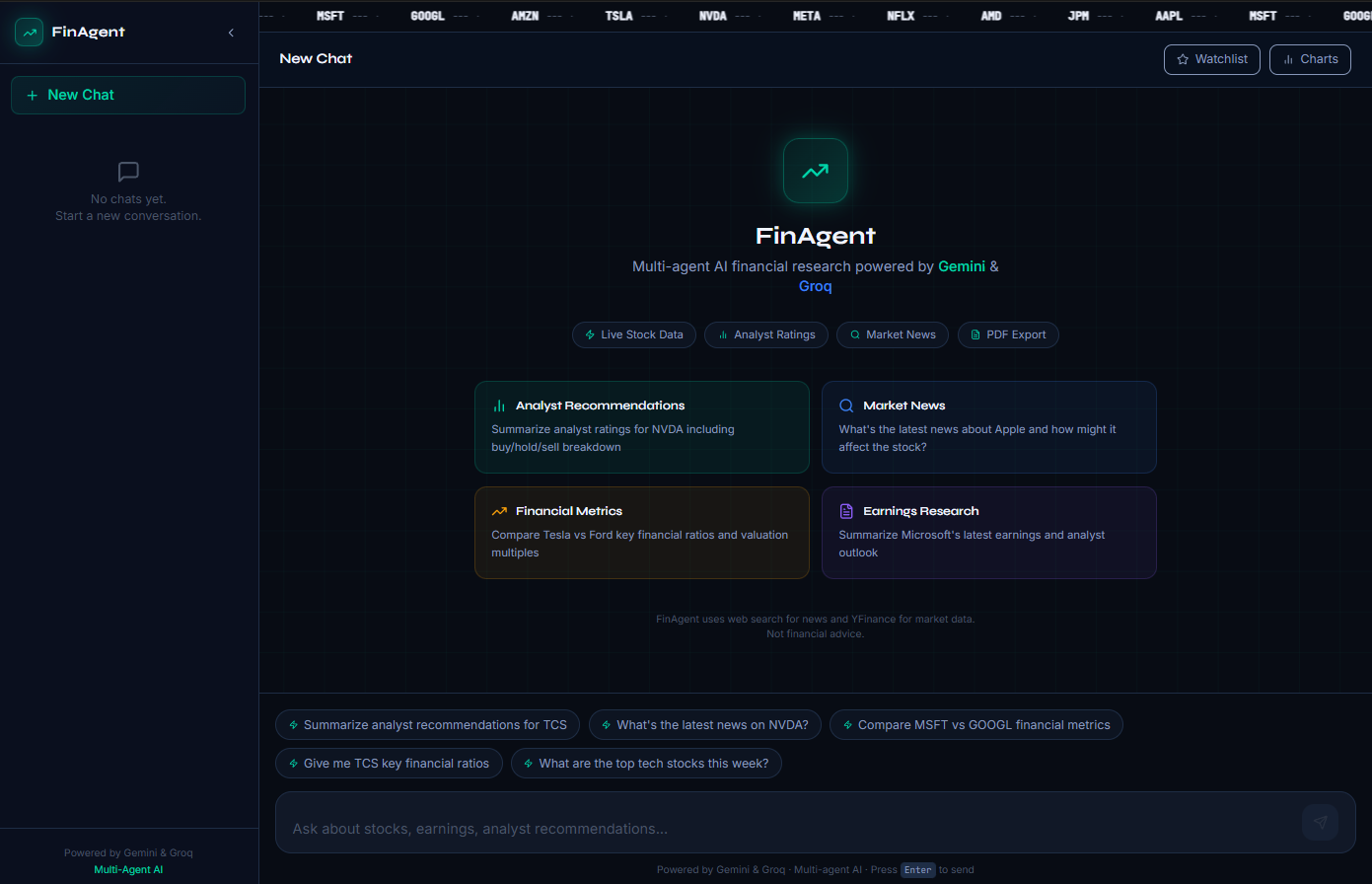
Task: Choose 'What are the top tech stocks this week?'
Action: point(646,764)
